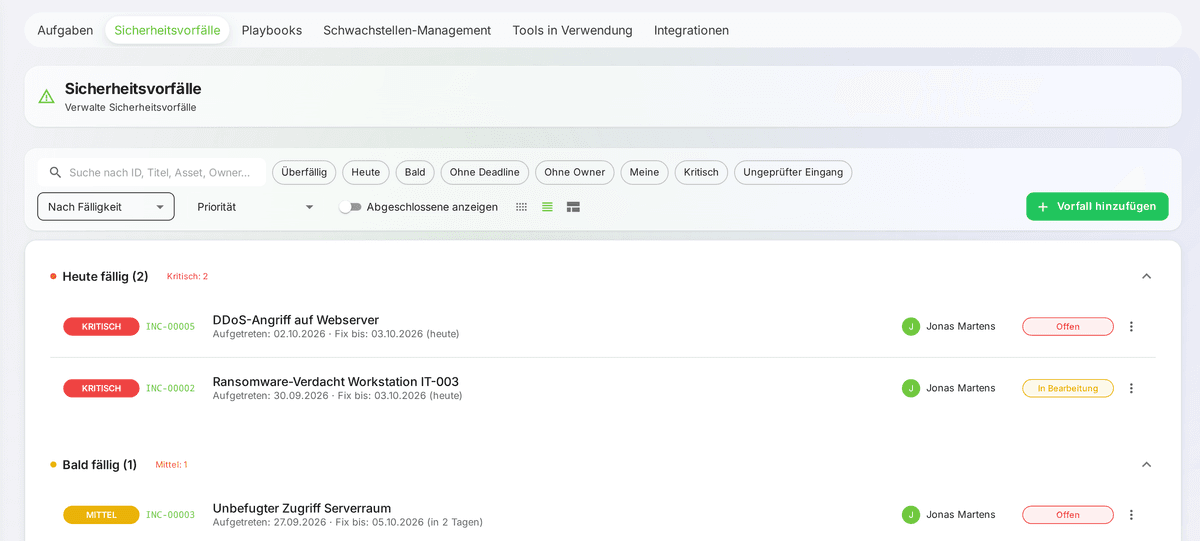The image size is (1200, 541).
Task: Click incident ID INC-00005
Action: (170, 326)
